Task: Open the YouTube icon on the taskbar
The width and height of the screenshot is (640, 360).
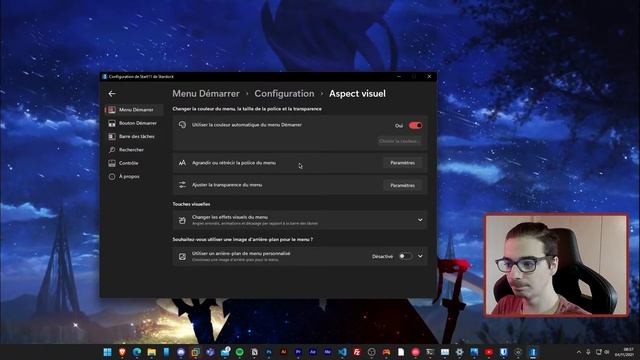Action: (489, 352)
